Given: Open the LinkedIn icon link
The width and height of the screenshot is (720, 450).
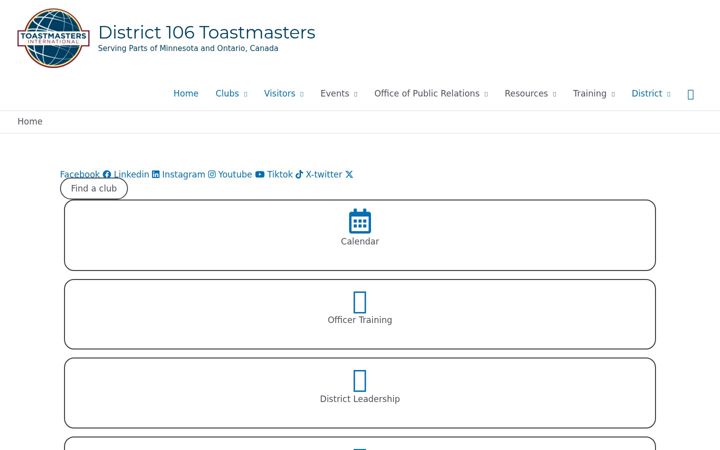Looking at the screenshot, I should (x=156, y=174).
